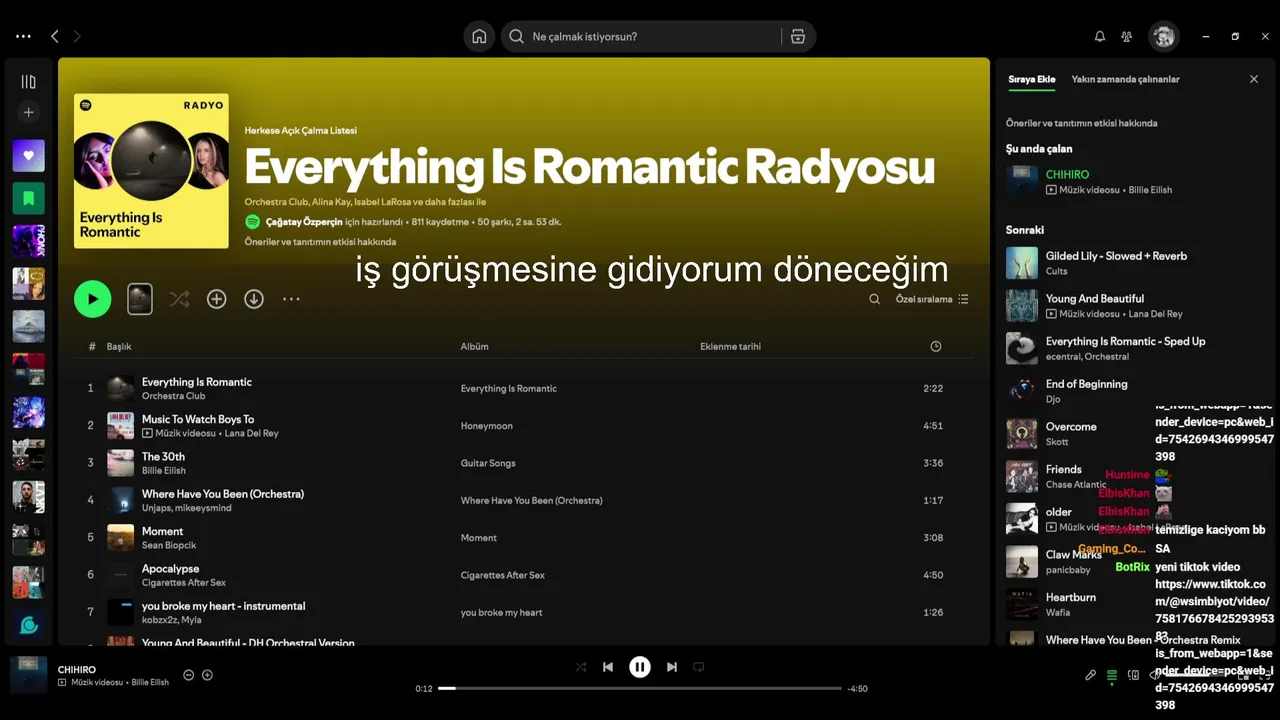Open the profile avatar menu
Screen dimensions: 1280x720
1164,36
